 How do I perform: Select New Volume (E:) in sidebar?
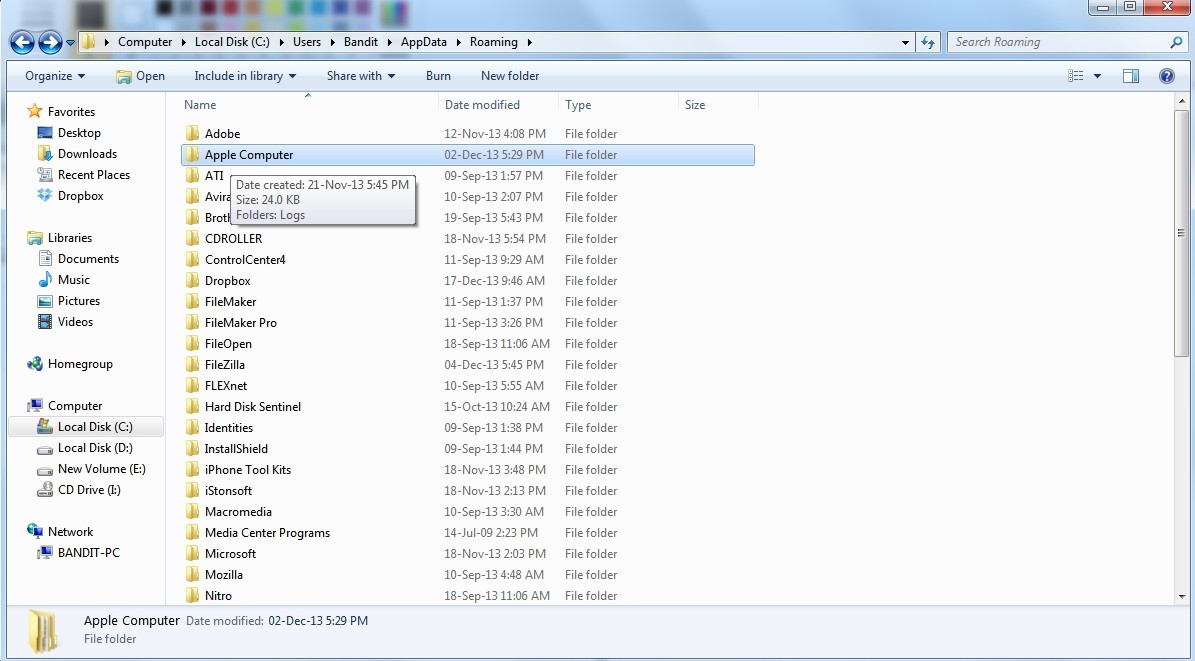pyautogui.click(x=101, y=469)
